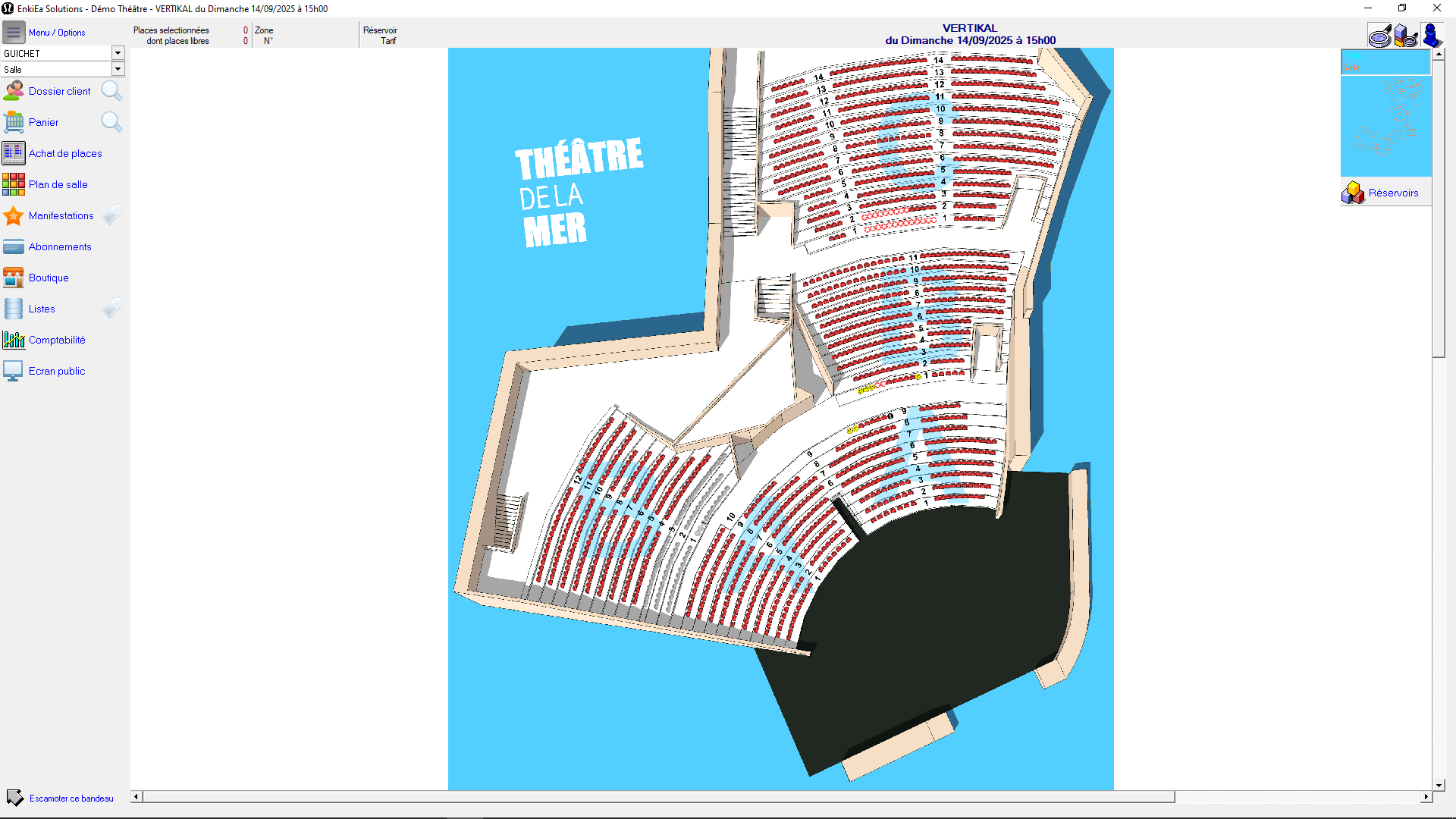Open the hamburger Menu / Options button
The image size is (1456, 819).
(x=14, y=33)
